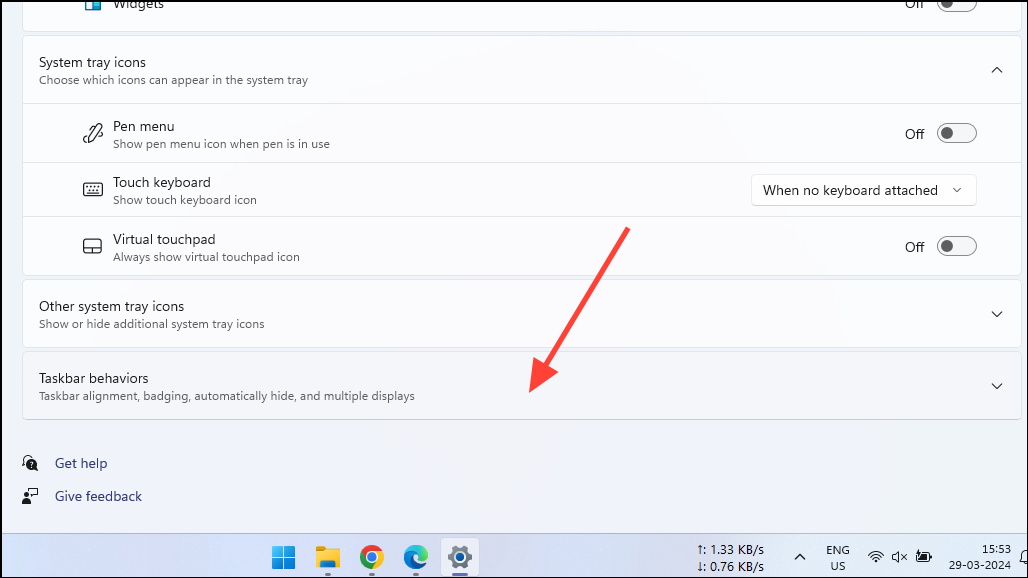Screen dimensions: 1028x578
Task: Expand the Taskbar behaviors section
Action: (x=996, y=385)
